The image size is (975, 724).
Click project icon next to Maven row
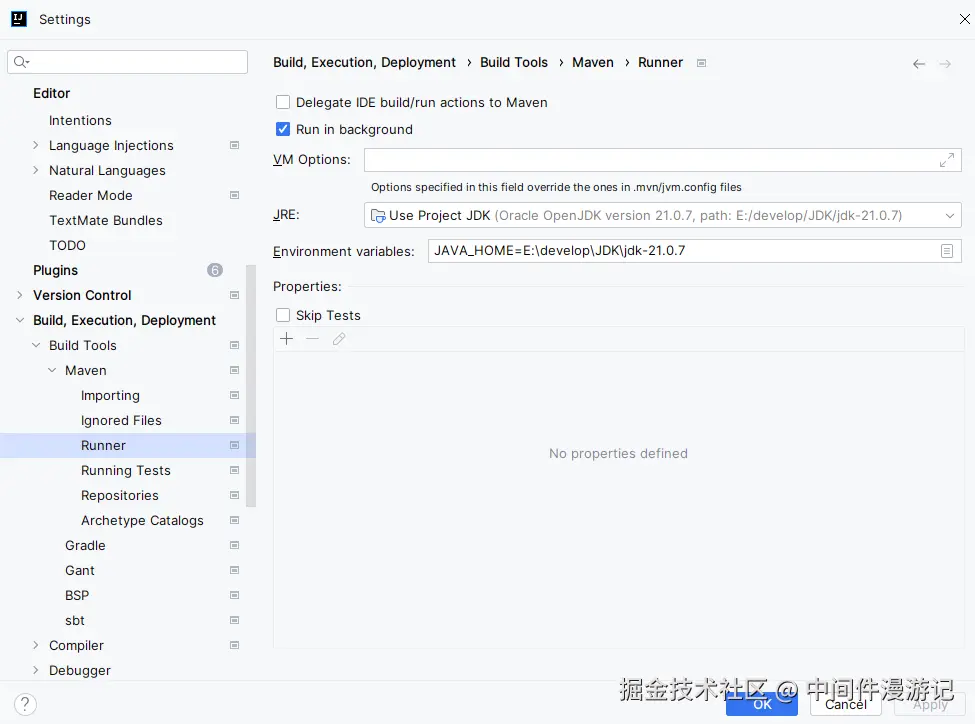pos(234,370)
